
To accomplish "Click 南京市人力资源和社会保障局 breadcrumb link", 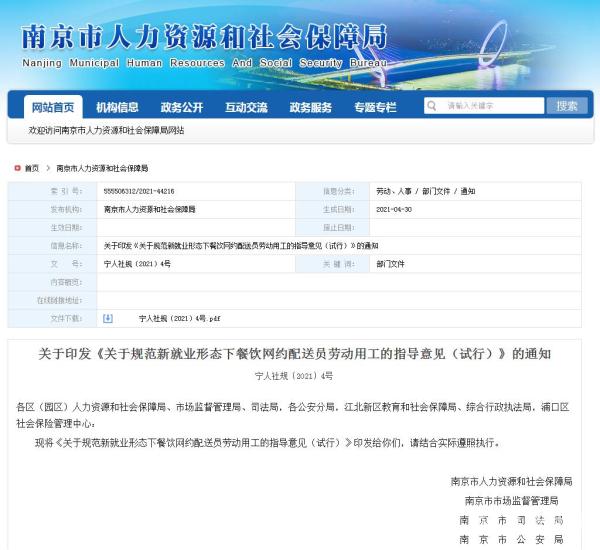I will (102, 168).
